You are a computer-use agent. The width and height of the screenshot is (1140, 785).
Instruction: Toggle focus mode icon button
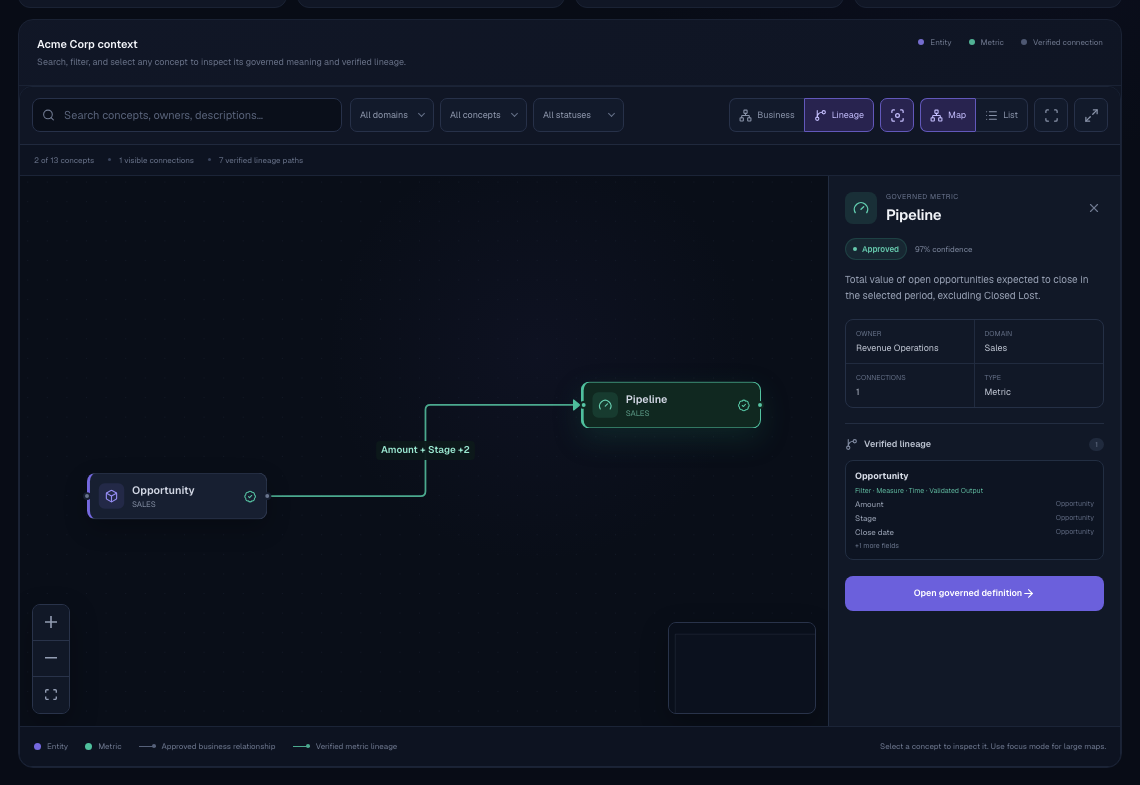tap(897, 115)
